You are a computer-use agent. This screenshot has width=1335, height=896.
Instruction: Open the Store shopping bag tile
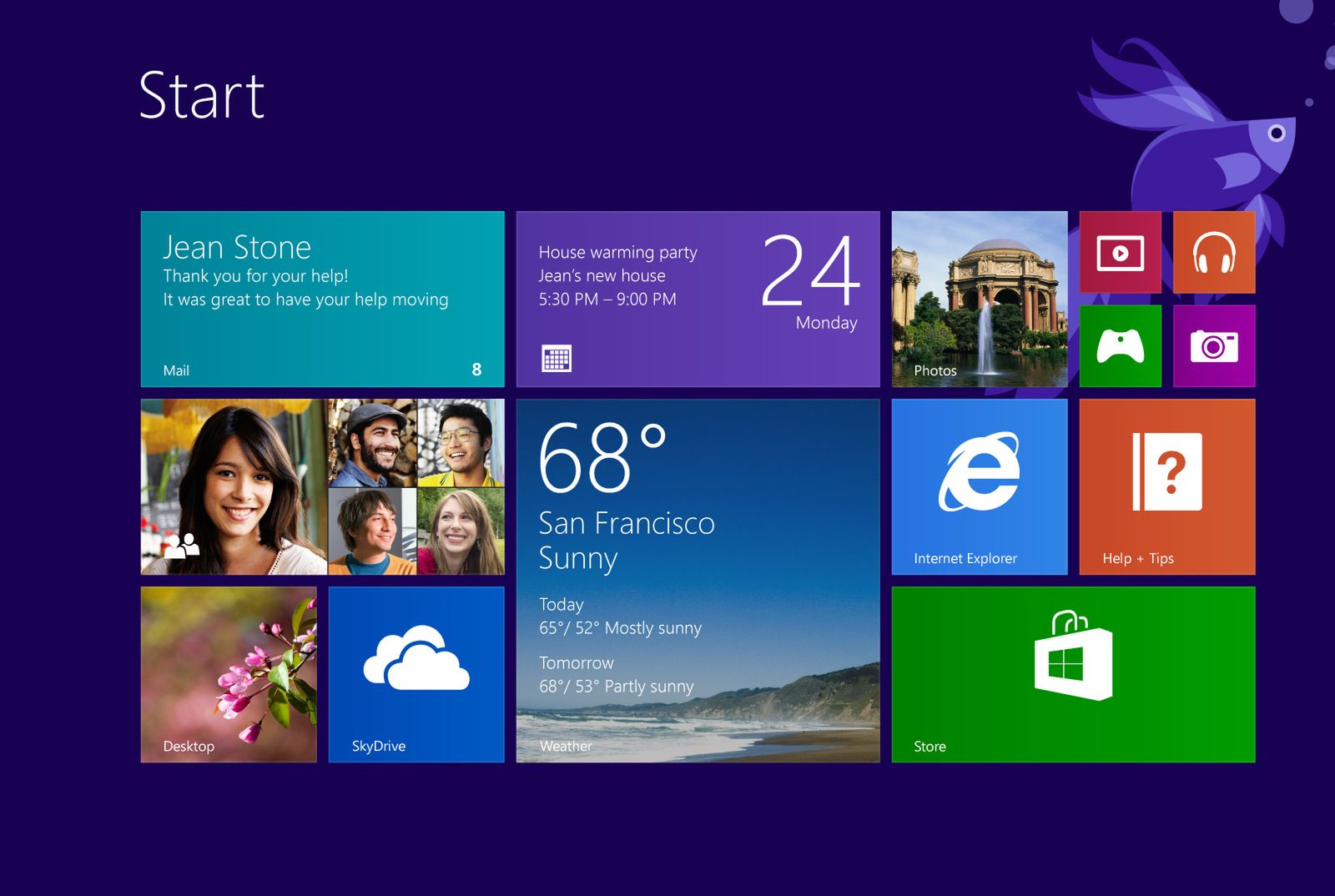click(x=1073, y=674)
